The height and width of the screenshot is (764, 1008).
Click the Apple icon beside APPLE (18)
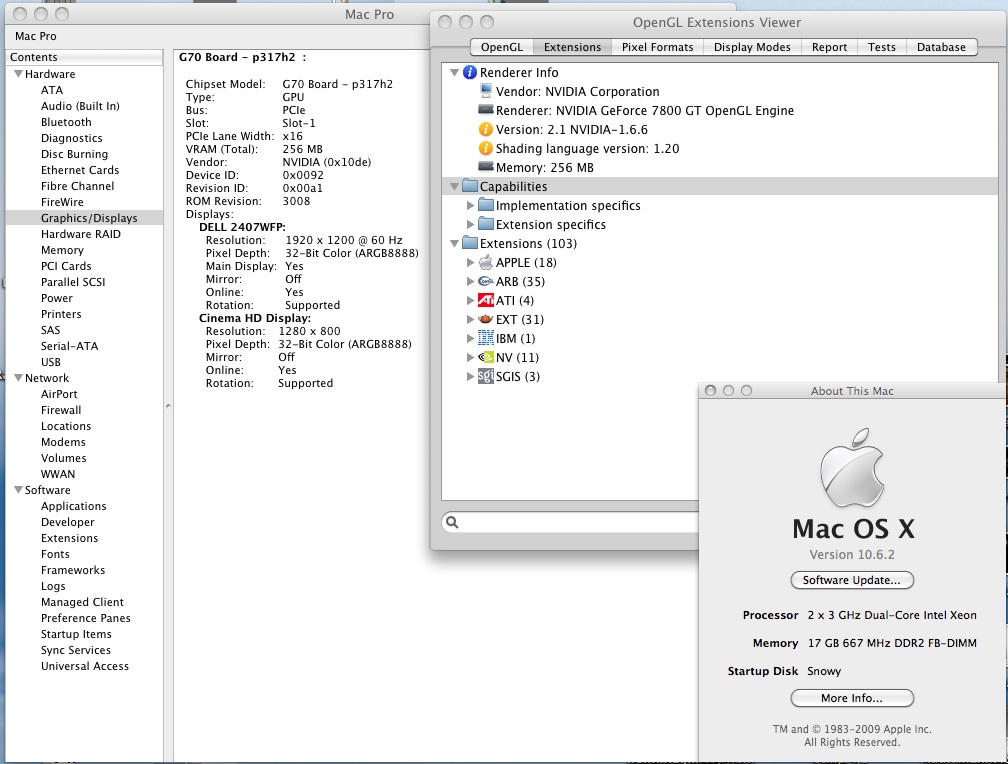click(486, 262)
